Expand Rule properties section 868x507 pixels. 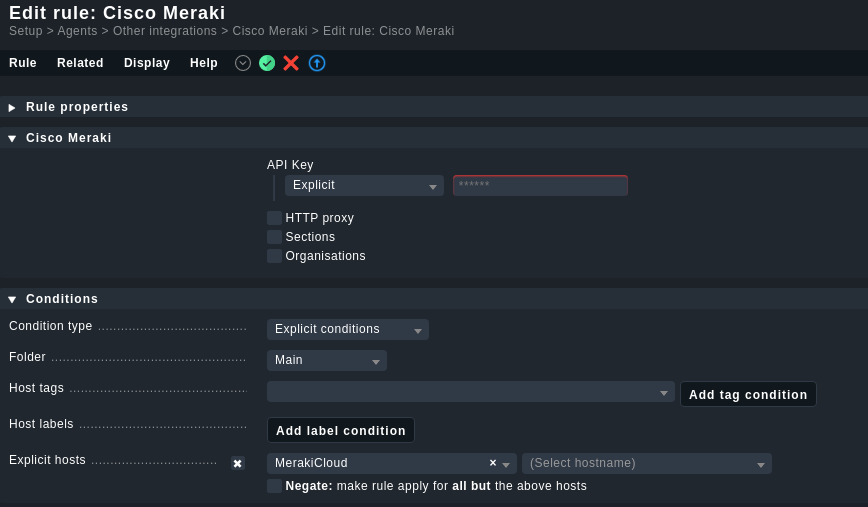point(12,107)
